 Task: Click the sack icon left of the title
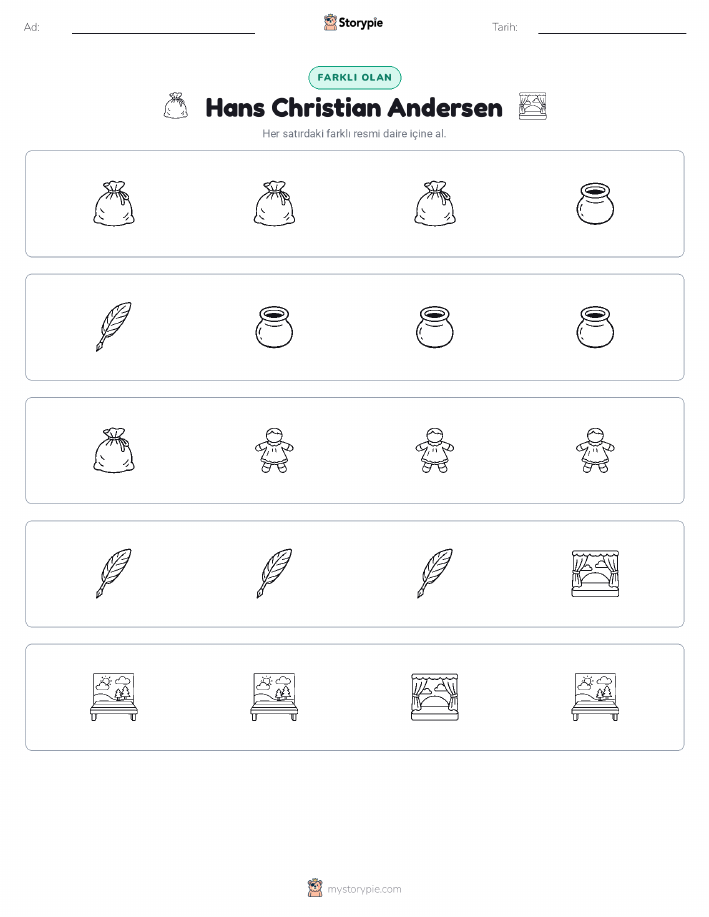(x=175, y=106)
